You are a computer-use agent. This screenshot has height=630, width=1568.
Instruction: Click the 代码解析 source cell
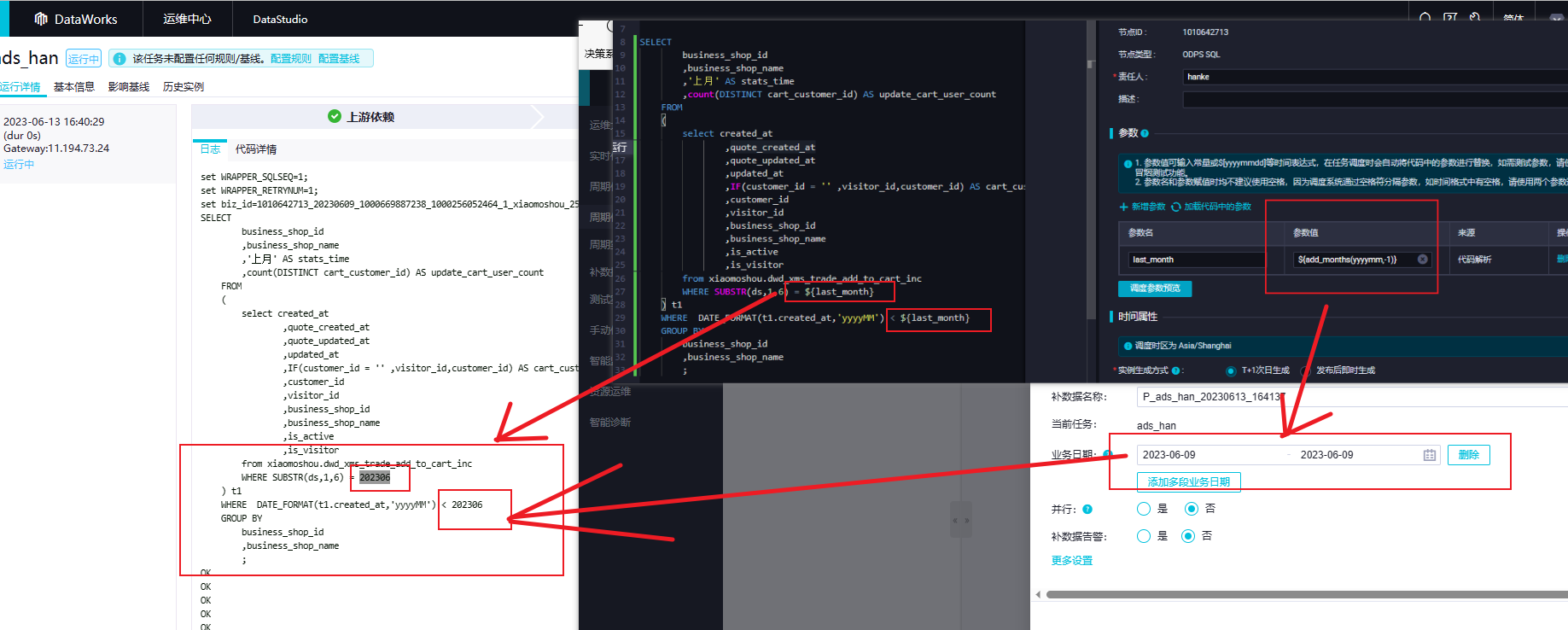tap(1474, 260)
